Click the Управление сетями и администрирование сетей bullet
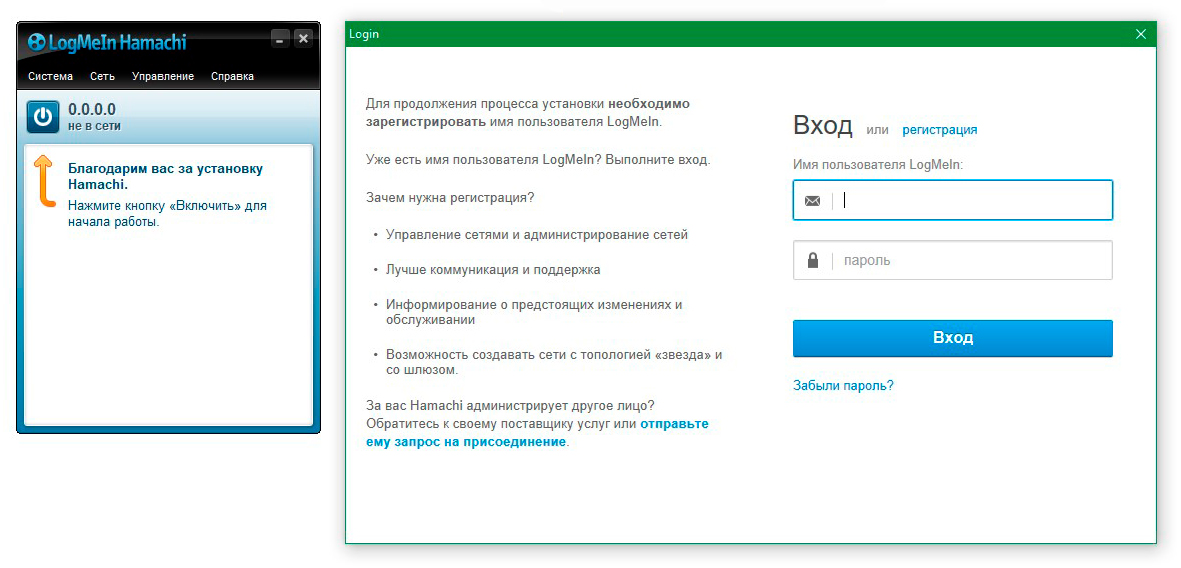The image size is (1181, 568). pyautogui.click(x=537, y=235)
